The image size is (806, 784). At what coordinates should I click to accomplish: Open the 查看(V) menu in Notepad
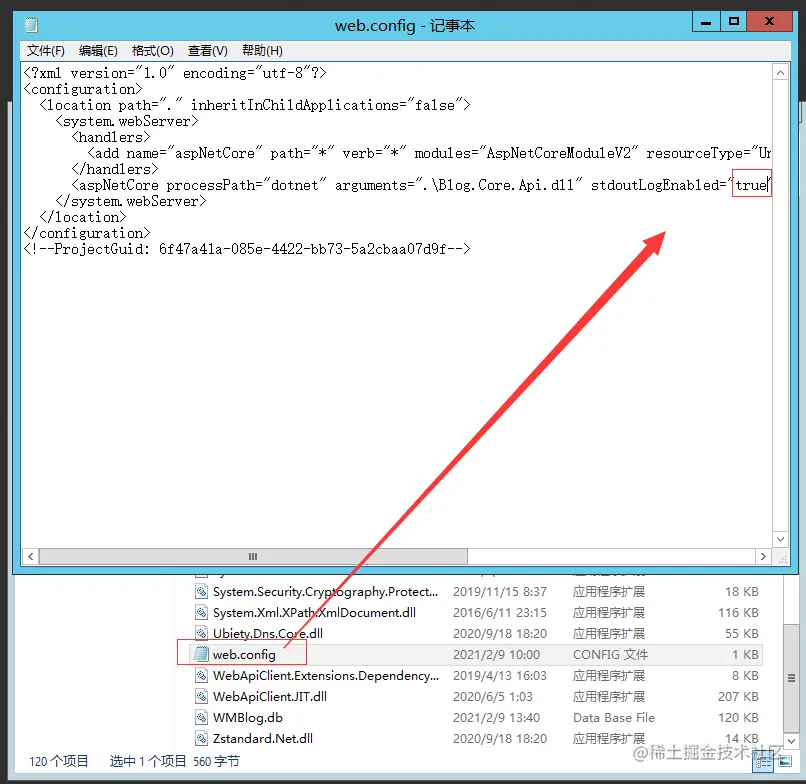[208, 51]
